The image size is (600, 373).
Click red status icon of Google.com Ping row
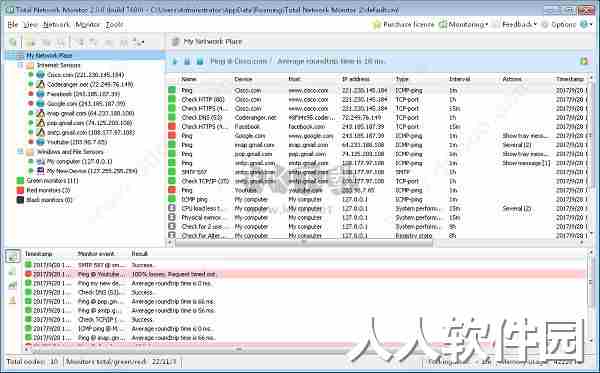172,136
